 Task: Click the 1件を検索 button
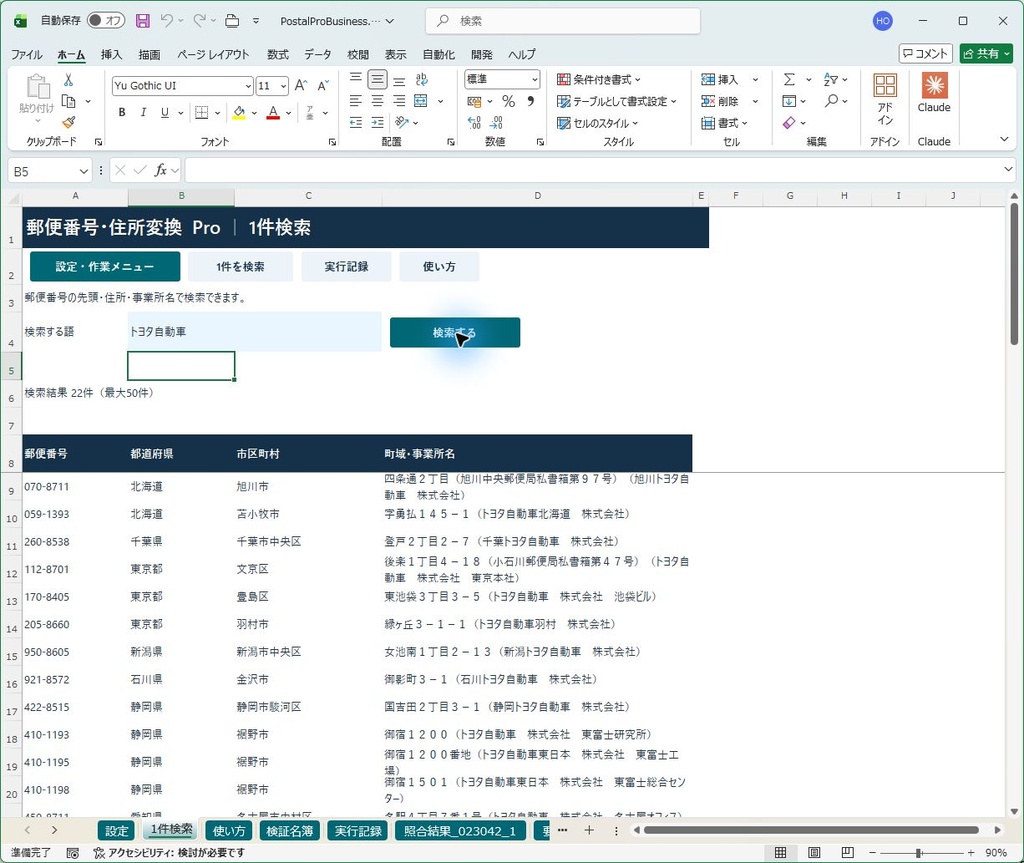point(240,267)
